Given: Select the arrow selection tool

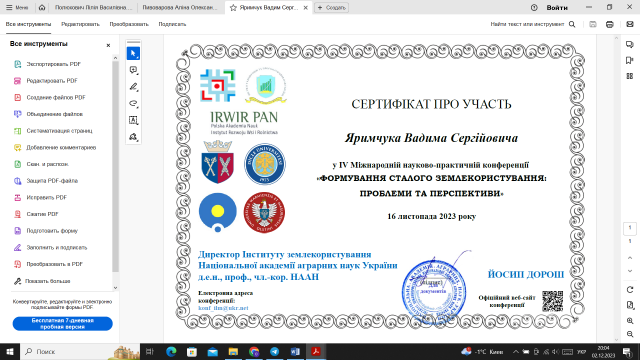Looking at the screenshot, I should 133,53.
